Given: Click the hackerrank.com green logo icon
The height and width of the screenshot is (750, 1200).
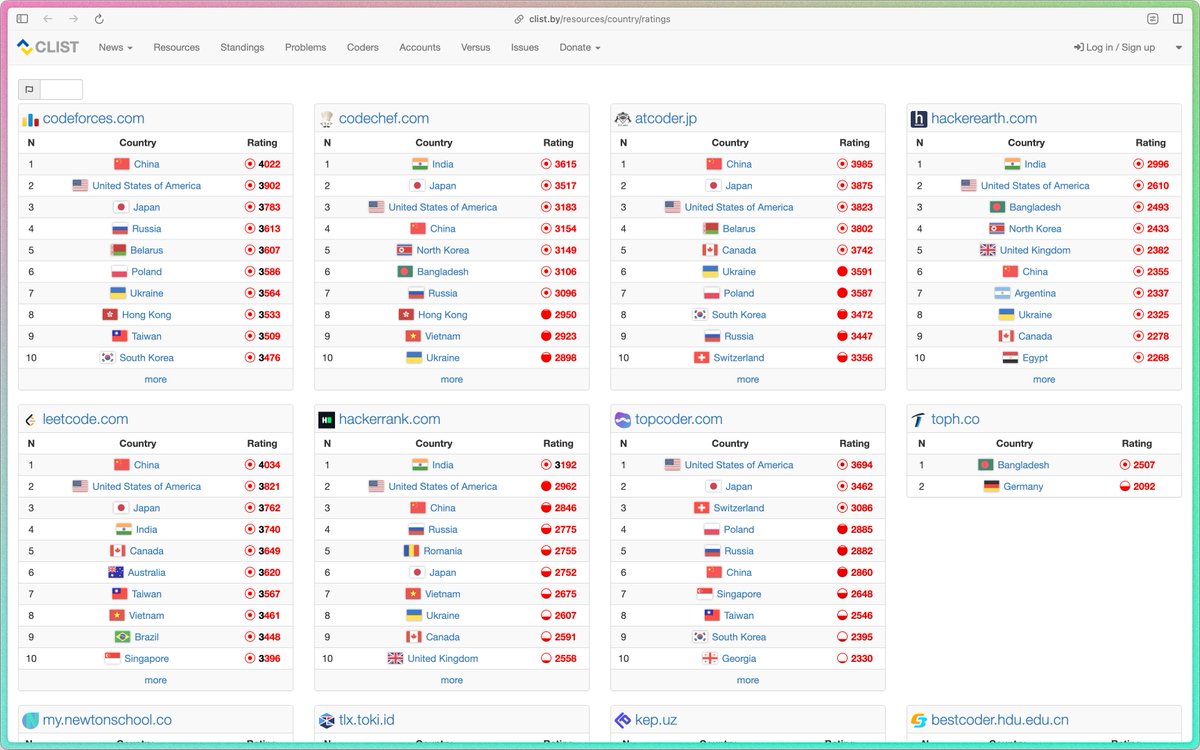Looking at the screenshot, I should coord(326,420).
